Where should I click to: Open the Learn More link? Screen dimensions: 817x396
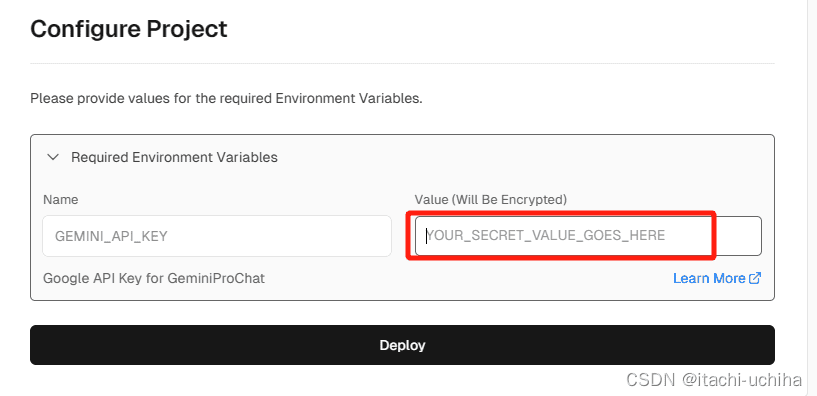pos(709,278)
